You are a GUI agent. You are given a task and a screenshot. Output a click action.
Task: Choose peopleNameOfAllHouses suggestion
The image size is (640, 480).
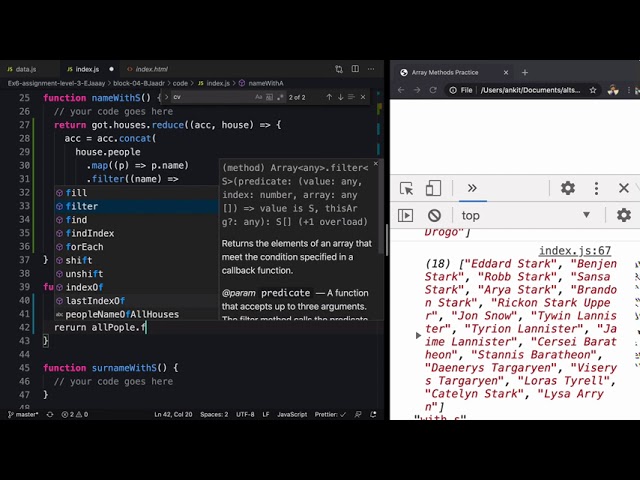click(x=136, y=314)
